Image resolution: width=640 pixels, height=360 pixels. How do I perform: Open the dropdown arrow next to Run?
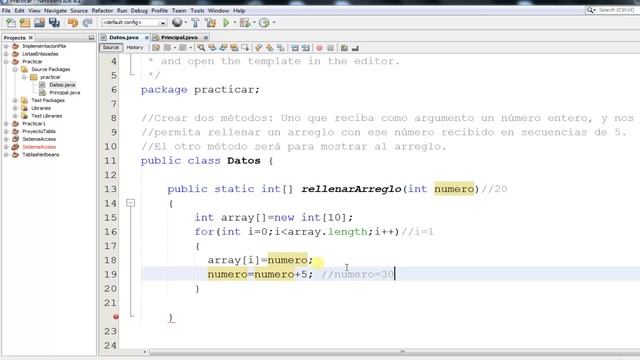pos(235,23)
